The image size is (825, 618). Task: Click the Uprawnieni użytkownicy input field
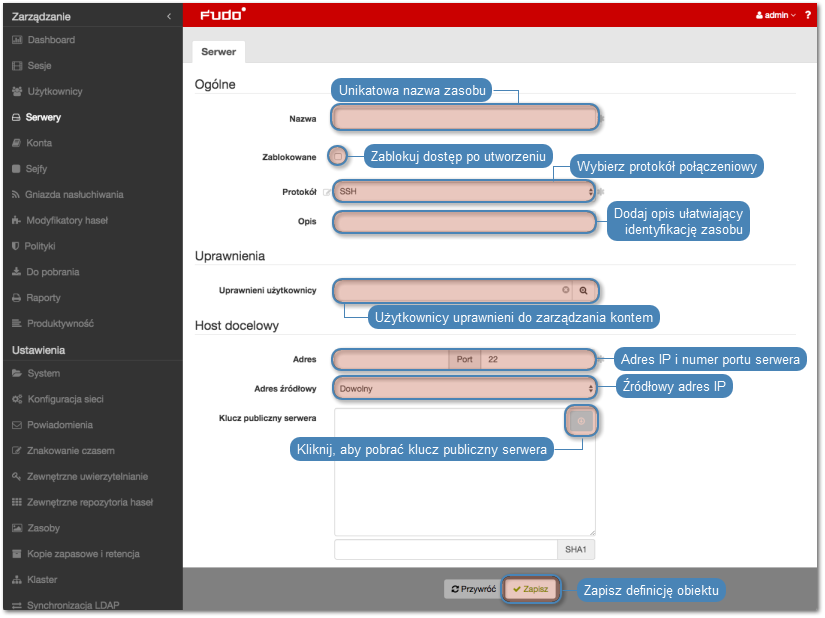[454, 290]
